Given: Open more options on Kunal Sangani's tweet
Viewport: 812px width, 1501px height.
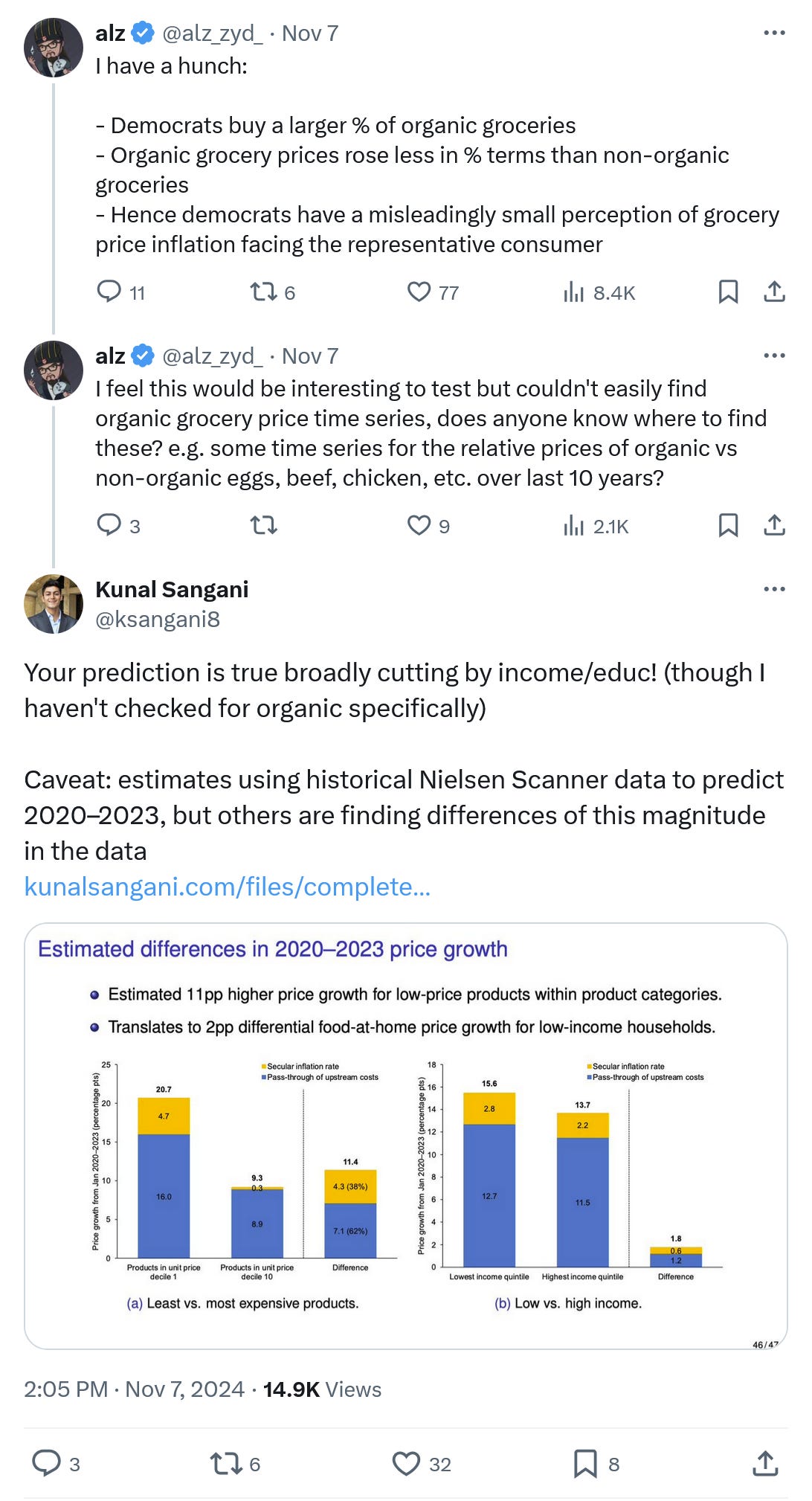Looking at the screenshot, I should (x=774, y=589).
